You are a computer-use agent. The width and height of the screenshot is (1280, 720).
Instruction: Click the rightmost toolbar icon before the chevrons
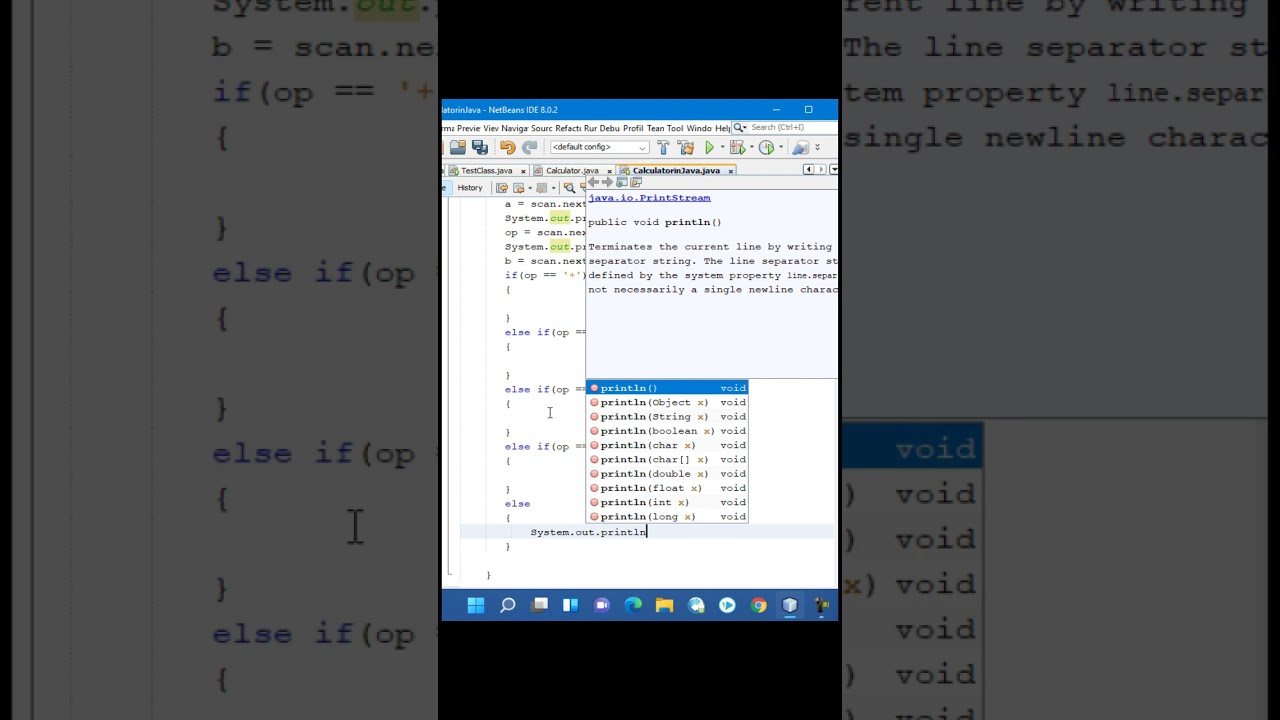pos(801,147)
